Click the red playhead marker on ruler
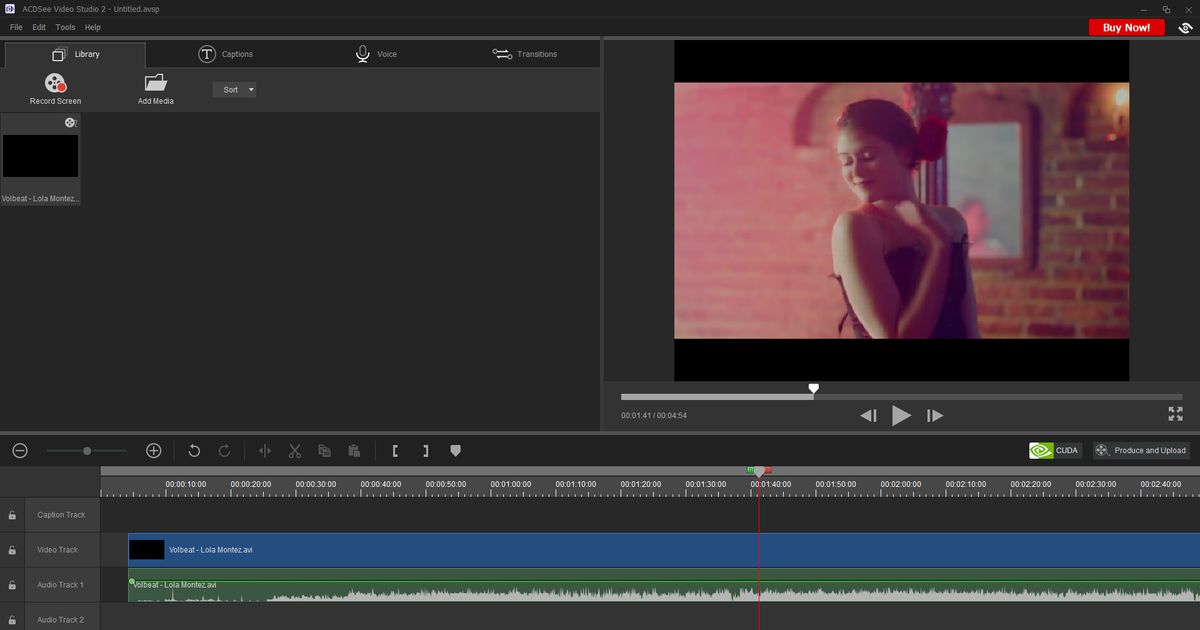Screen dimensions: 1200x630 tap(759, 471)
